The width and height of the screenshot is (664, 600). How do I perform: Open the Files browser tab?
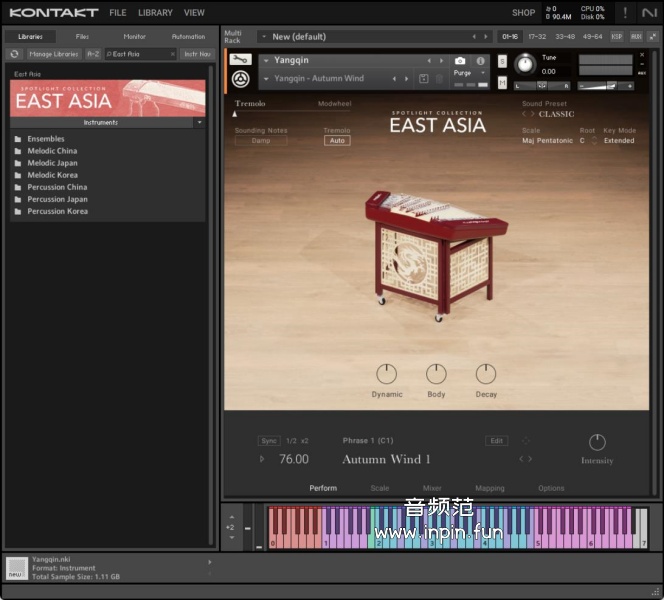click(x=82, y=36)
